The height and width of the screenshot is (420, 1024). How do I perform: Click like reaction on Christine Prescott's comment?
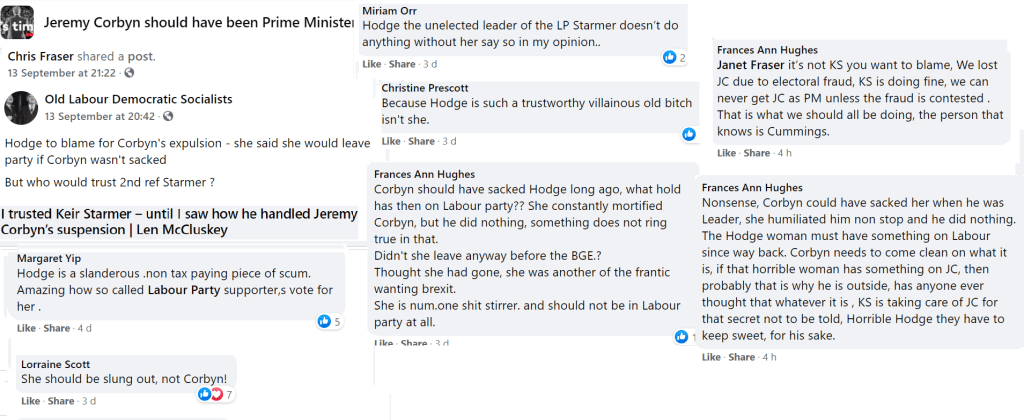coord(689,134)
